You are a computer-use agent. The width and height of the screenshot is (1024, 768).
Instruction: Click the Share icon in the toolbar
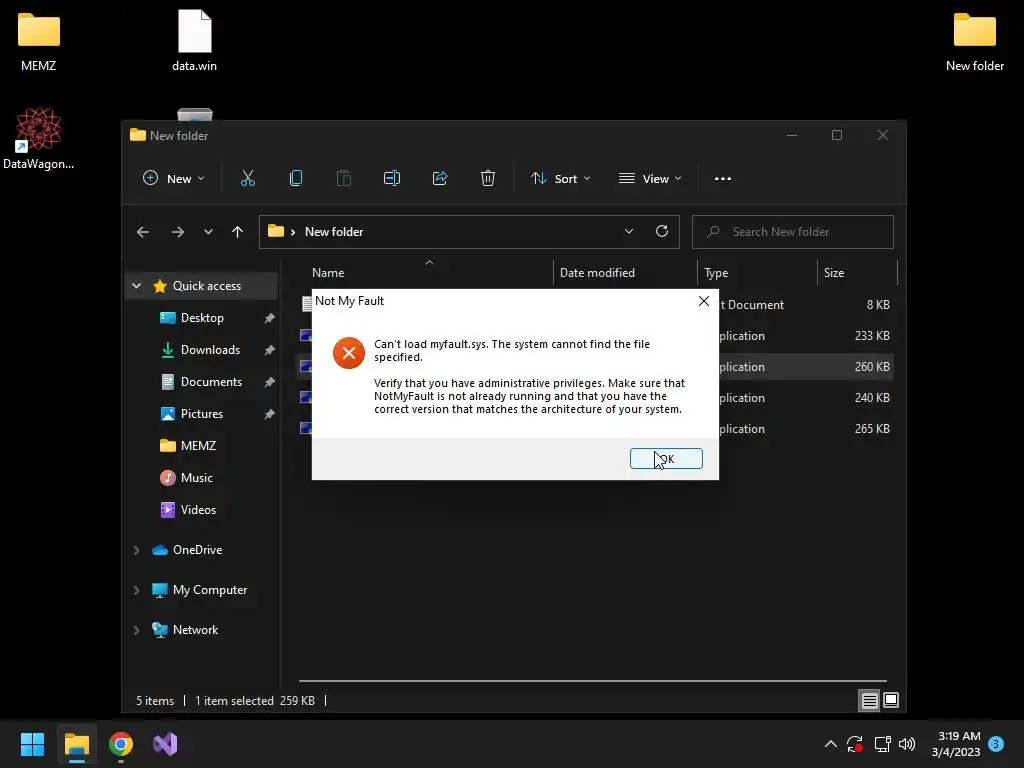pyautogui.click(x=440, y=178)
